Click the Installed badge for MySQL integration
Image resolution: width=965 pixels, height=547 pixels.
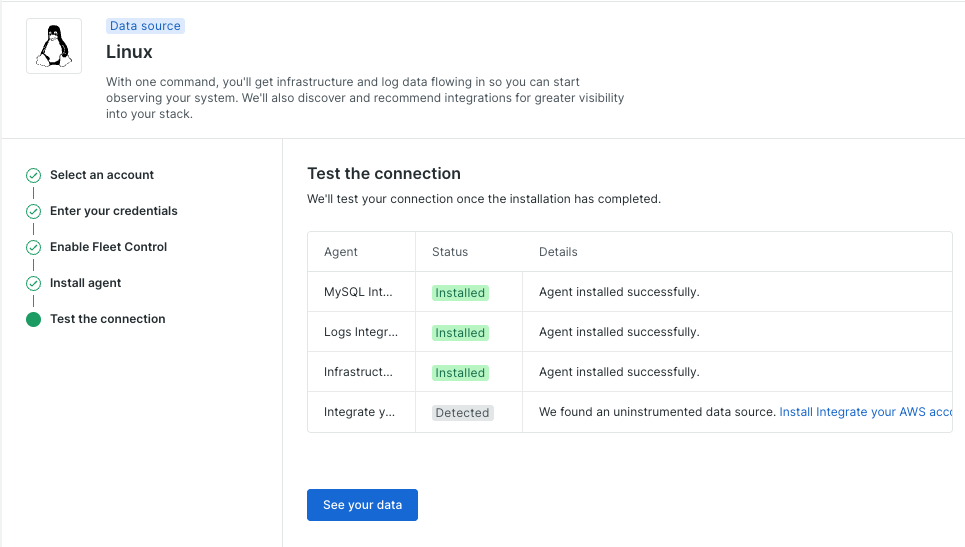click(460, 293)
